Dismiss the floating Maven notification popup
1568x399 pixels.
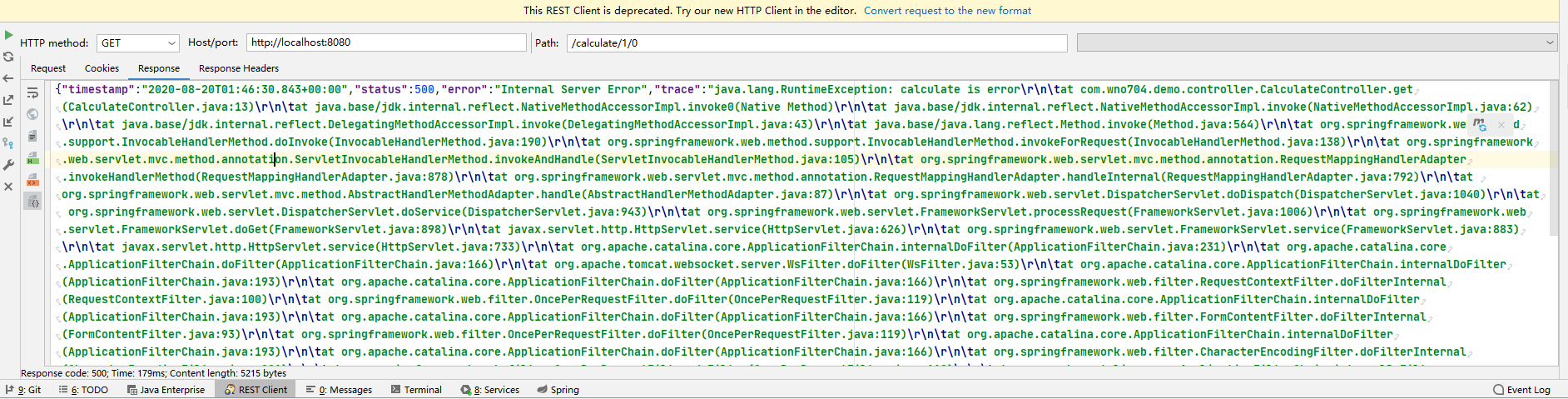[x=1501, y=125]
